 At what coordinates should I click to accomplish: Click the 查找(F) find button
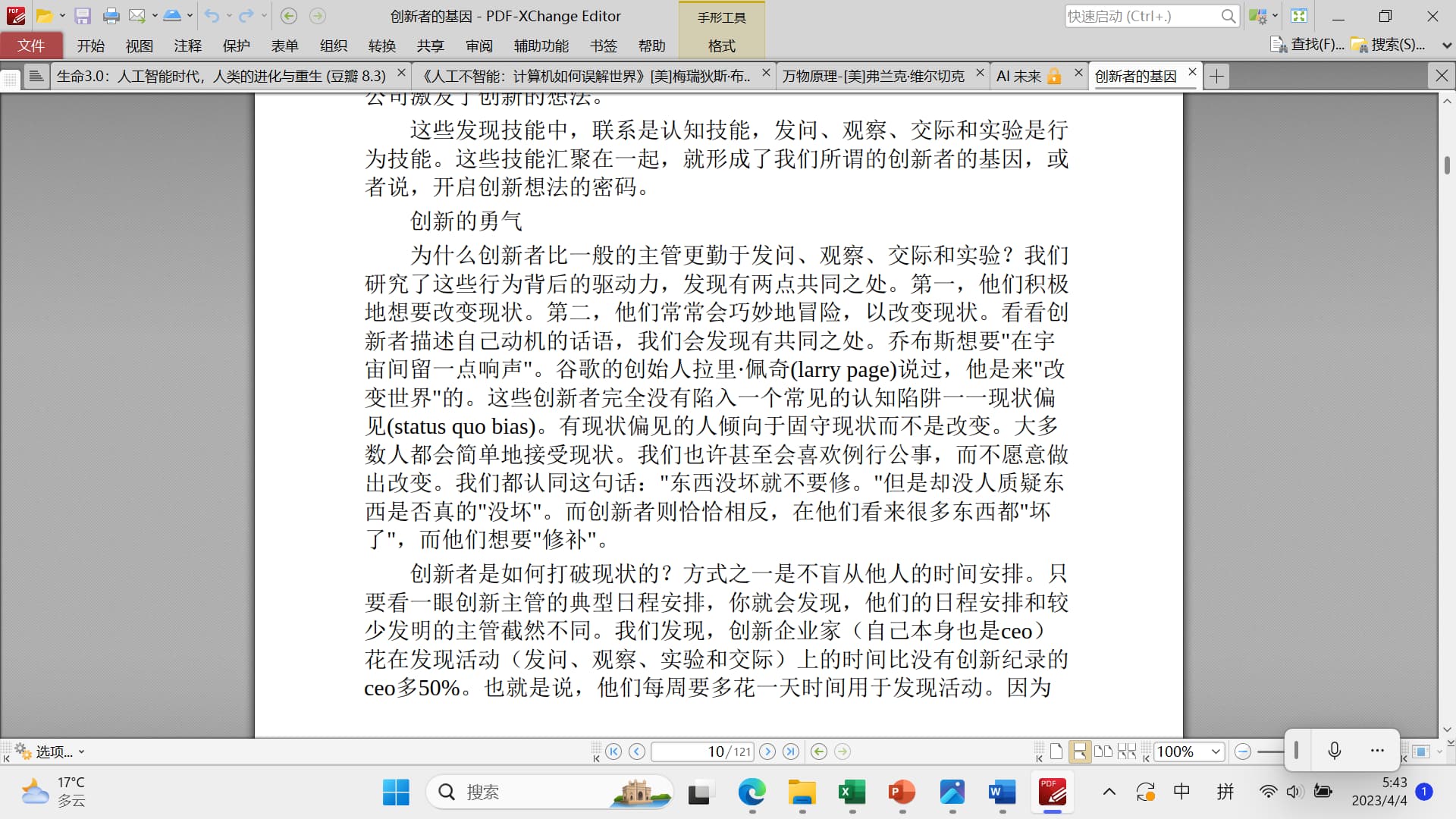pos(1307,45)
